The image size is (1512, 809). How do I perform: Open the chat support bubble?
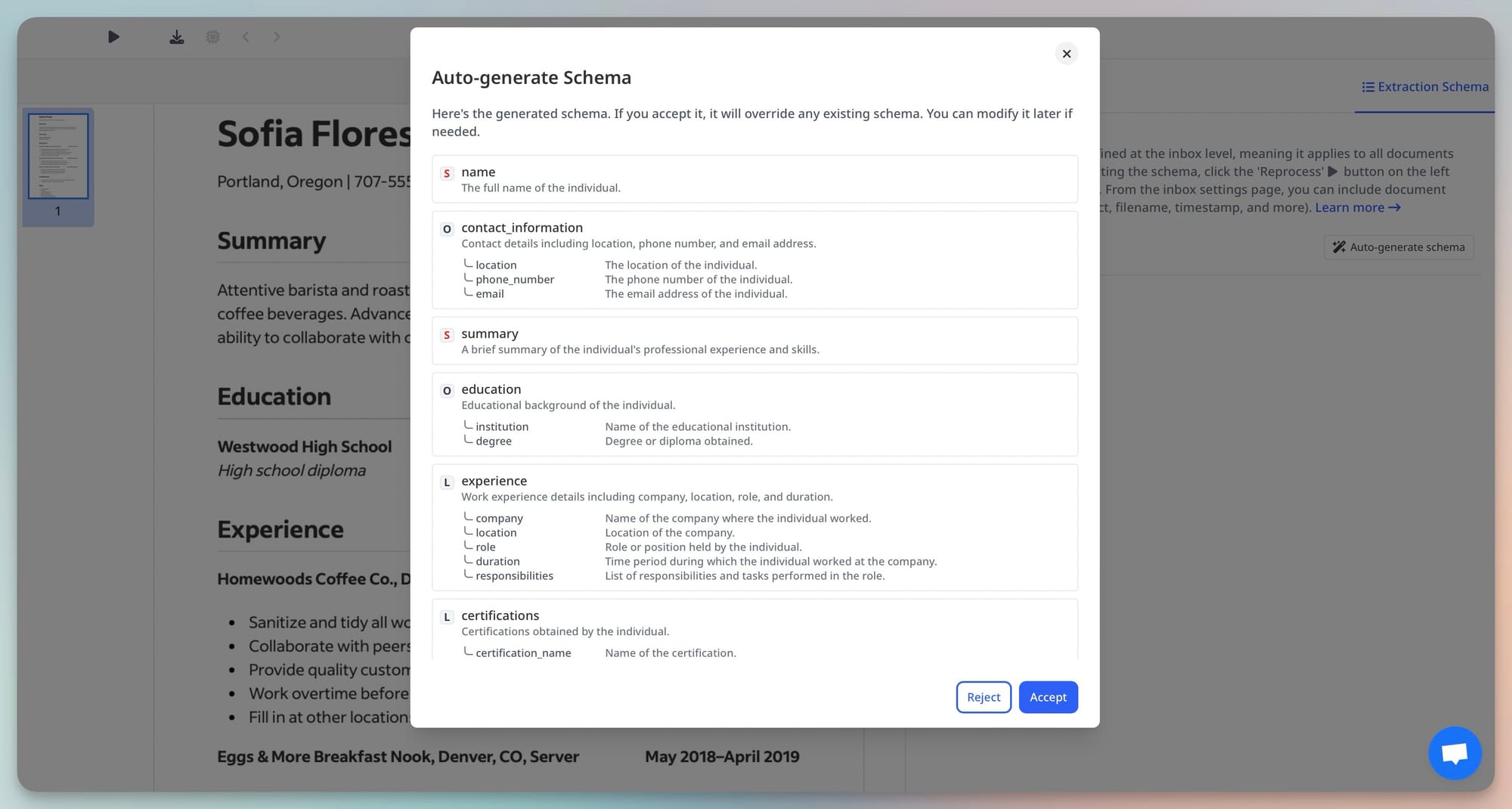[x=1454, y=753]
